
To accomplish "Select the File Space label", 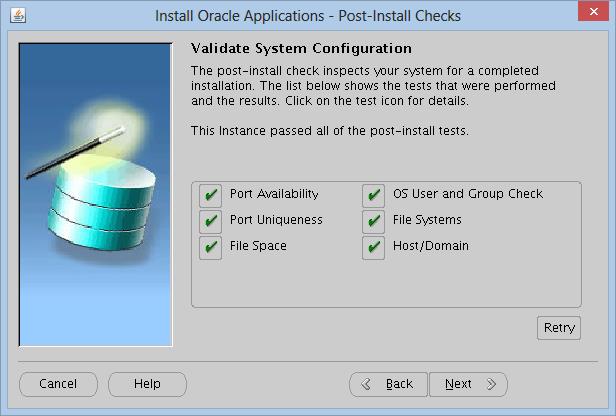I will point(258,246).
